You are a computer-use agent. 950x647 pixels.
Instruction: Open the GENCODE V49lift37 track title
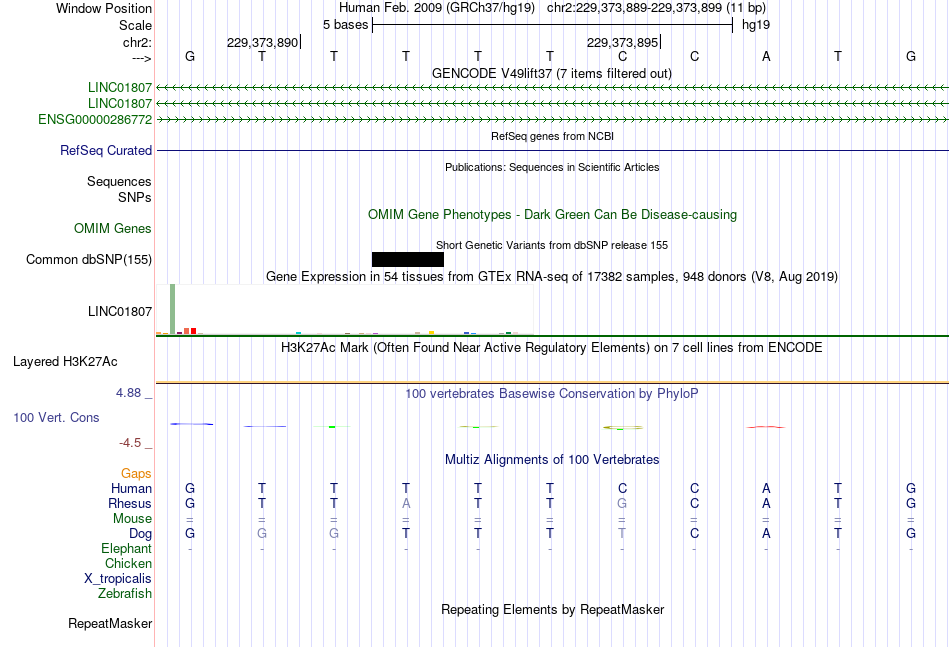coord(551,73)
